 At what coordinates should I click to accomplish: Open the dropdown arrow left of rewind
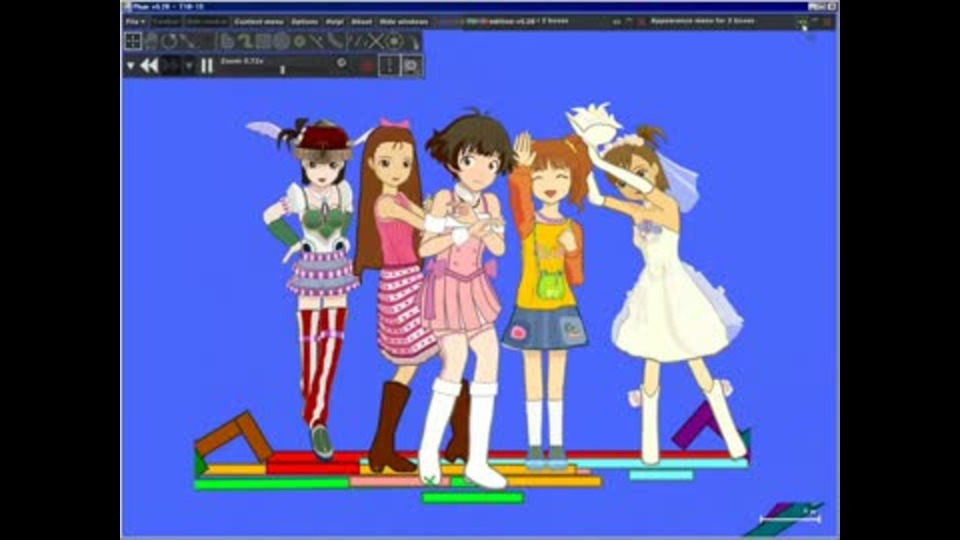pos(130,66)
